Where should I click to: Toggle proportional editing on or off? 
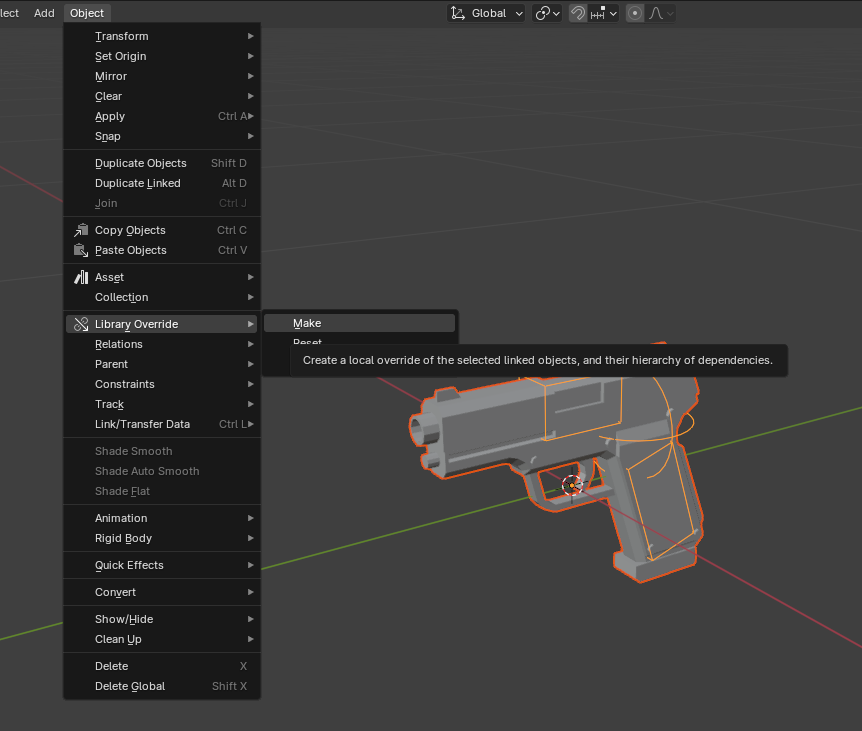point(635,13)
